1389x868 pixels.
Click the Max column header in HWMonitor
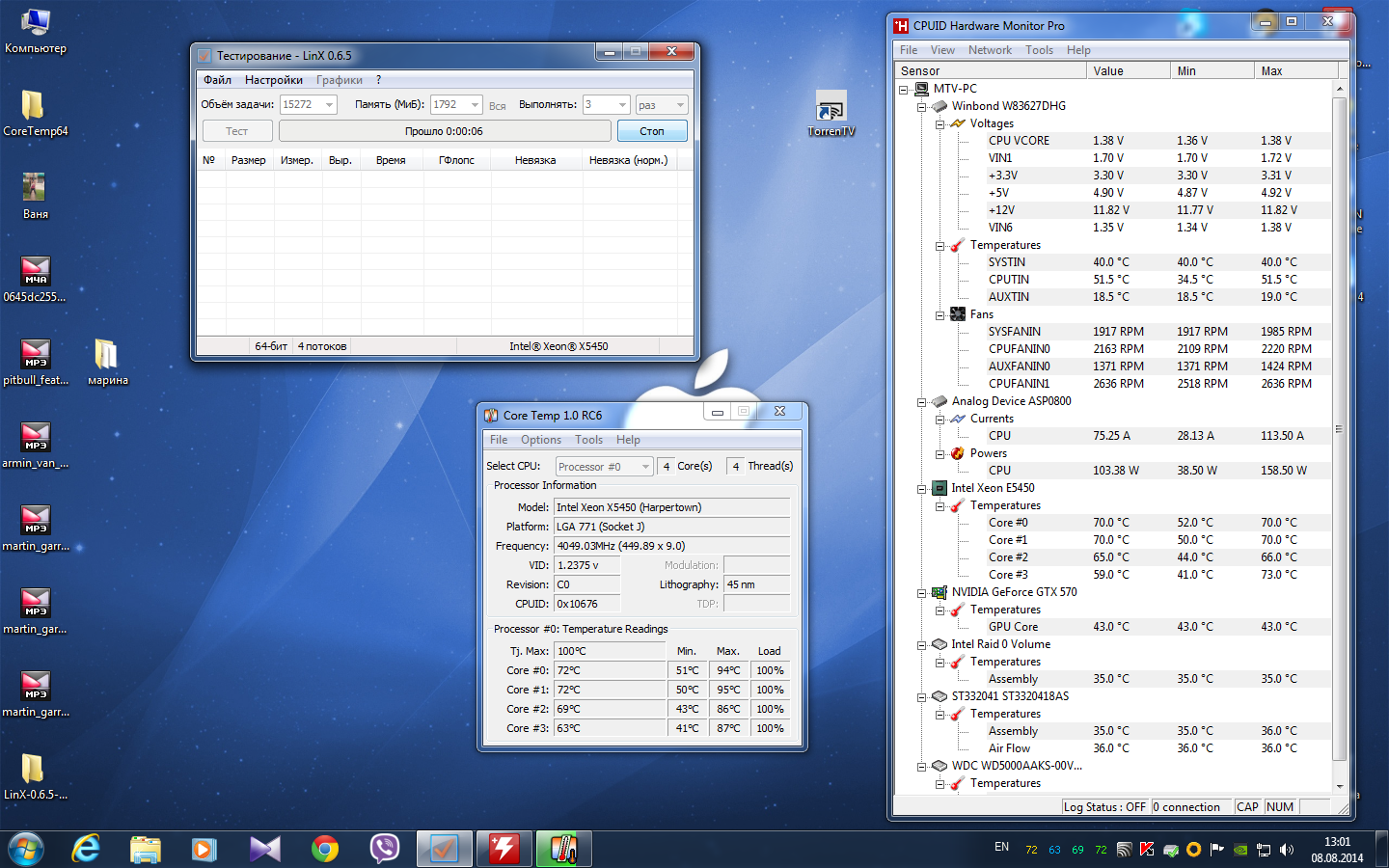coord(1295,71)
